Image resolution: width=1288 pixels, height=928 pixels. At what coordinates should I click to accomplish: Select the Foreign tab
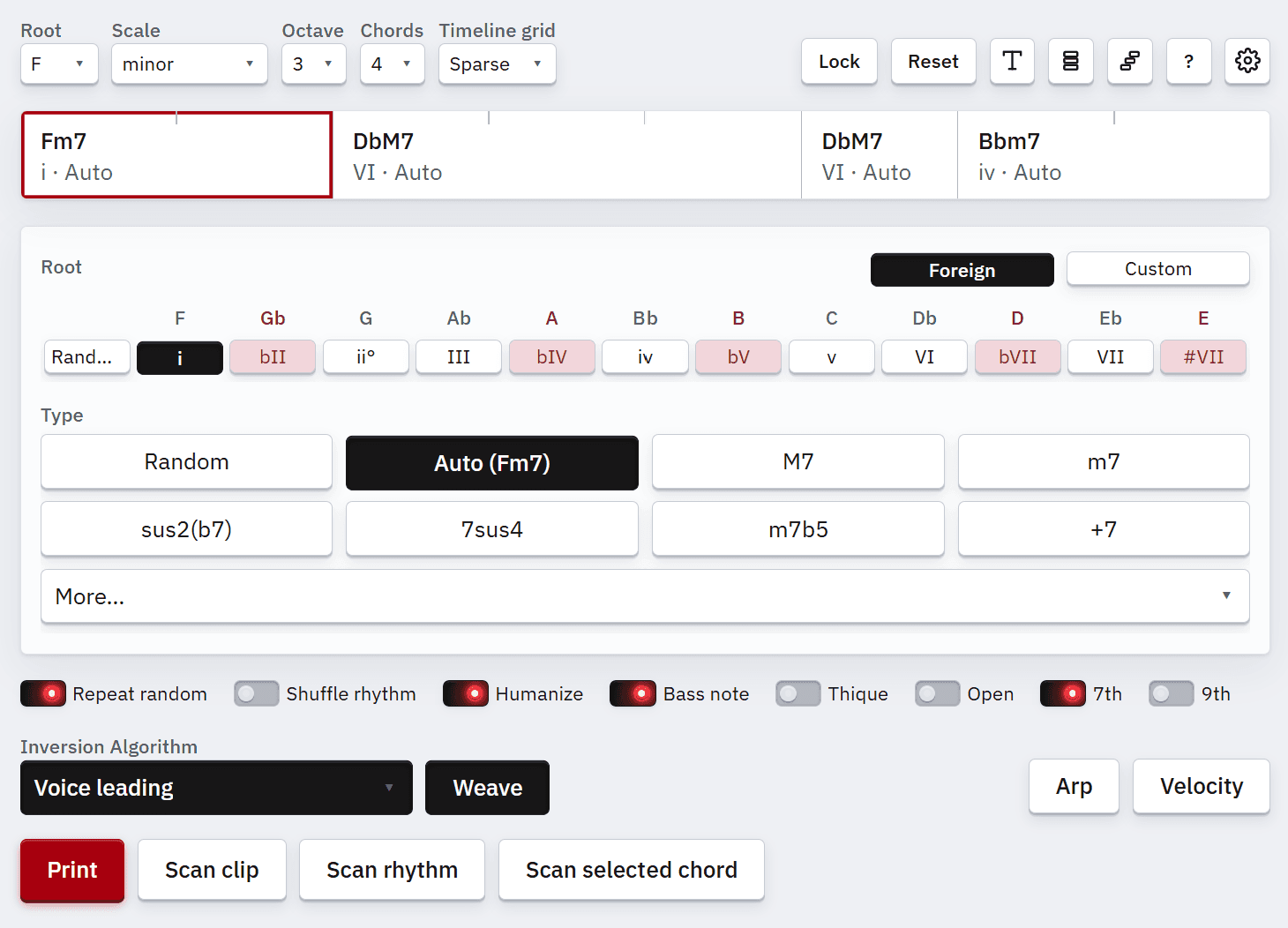[x=962, y=270]
